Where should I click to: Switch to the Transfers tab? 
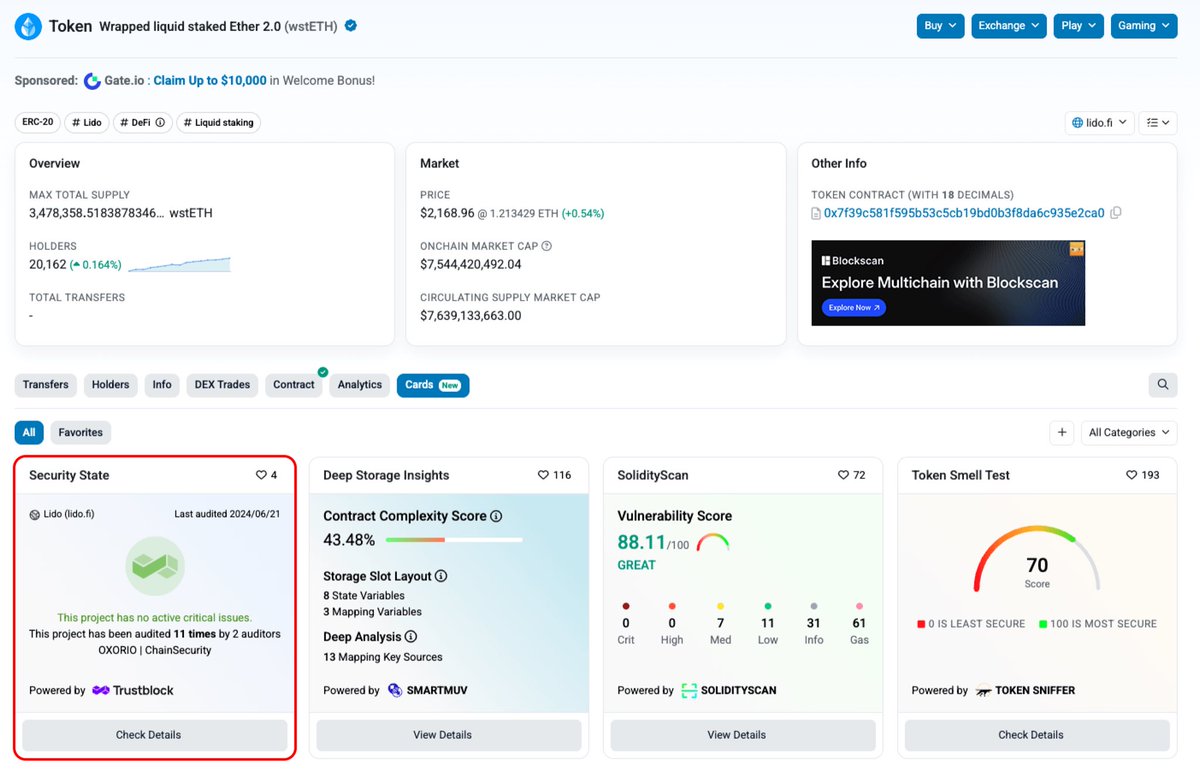[x=46, y=385]
